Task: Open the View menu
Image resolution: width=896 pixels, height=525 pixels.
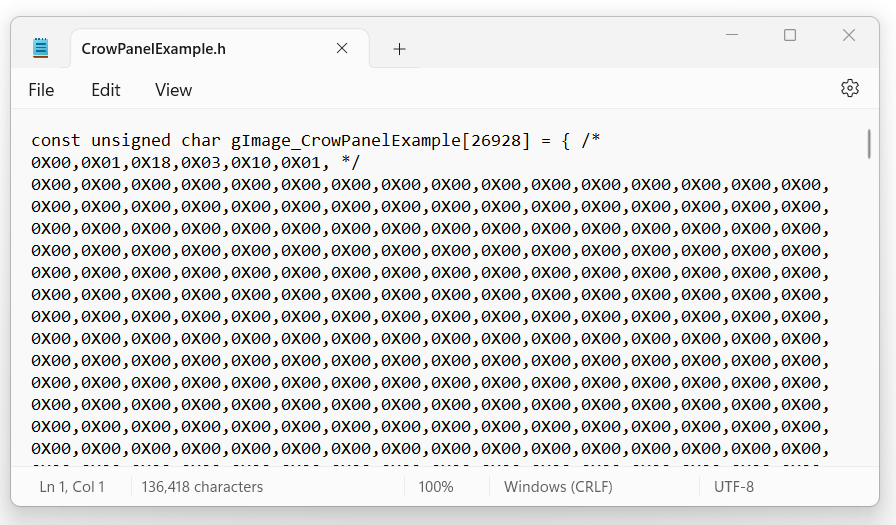Action: 173,90
